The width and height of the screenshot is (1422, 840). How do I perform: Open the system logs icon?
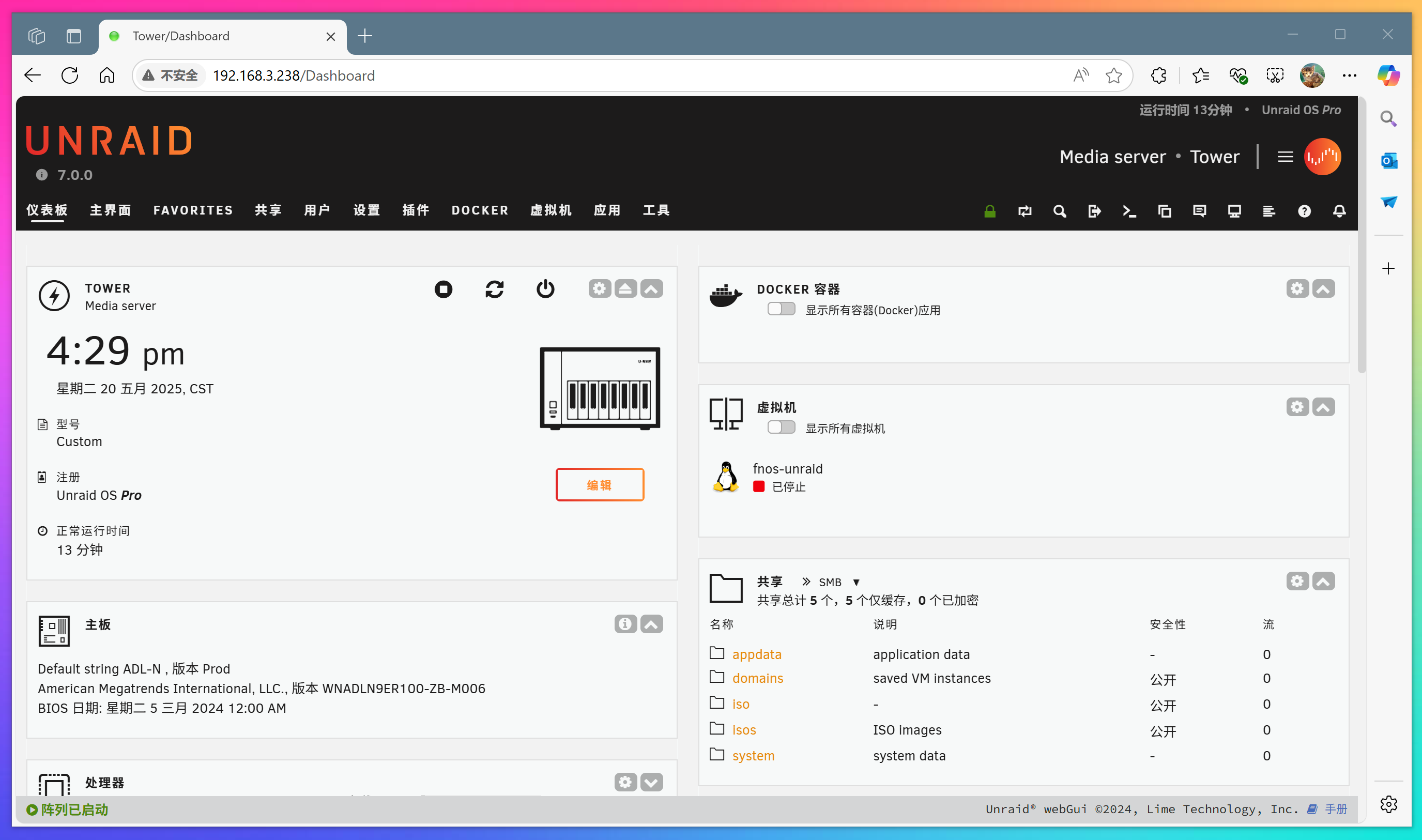click(1268, 210)
